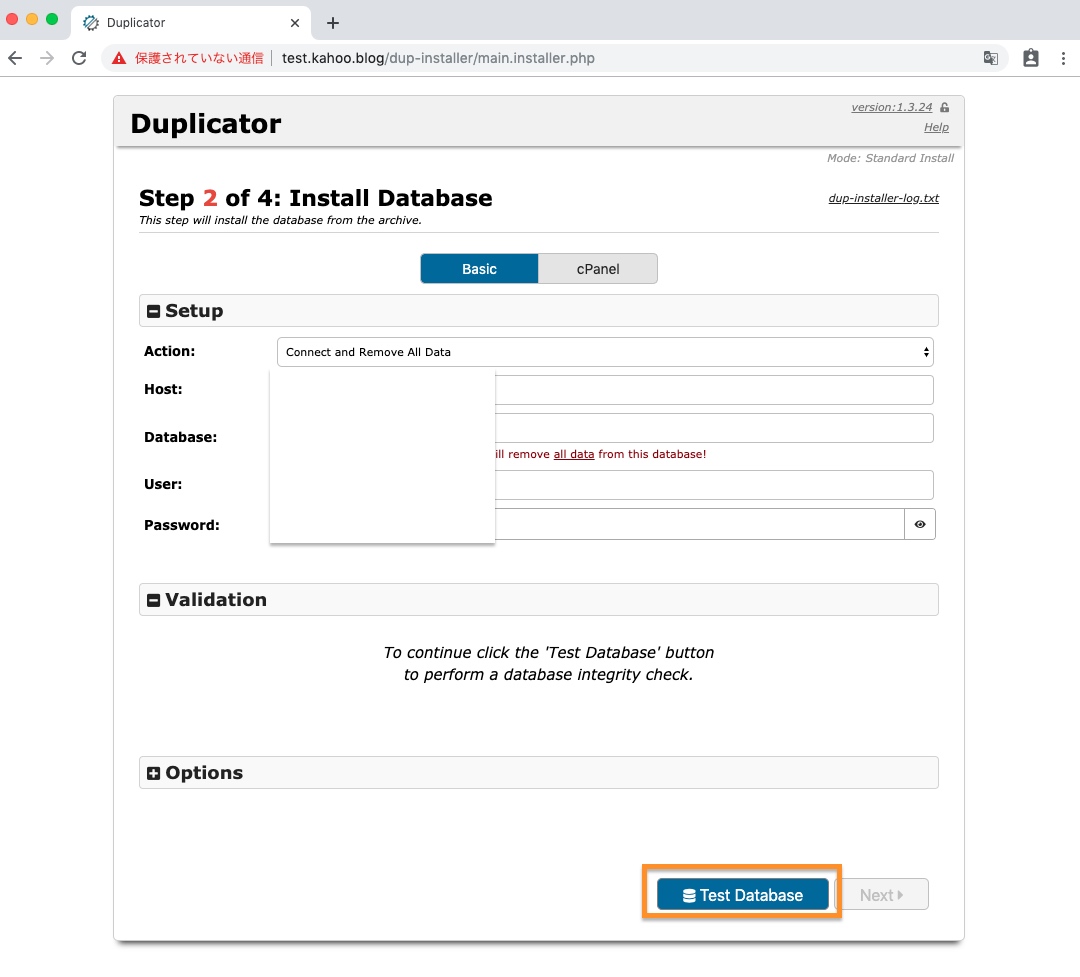Viewport: 1080px width, 977px height.
Task: Click the lock icon next to version
Action: [944, 108]
